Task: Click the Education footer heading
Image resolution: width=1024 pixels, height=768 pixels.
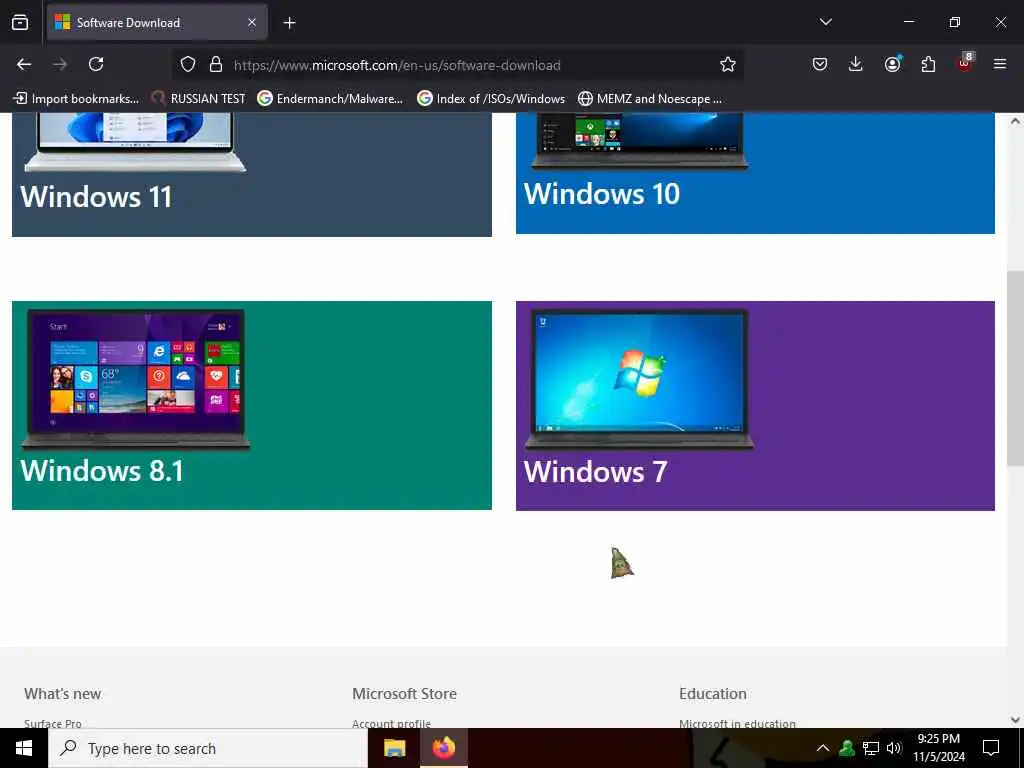Action: point(712,694)
